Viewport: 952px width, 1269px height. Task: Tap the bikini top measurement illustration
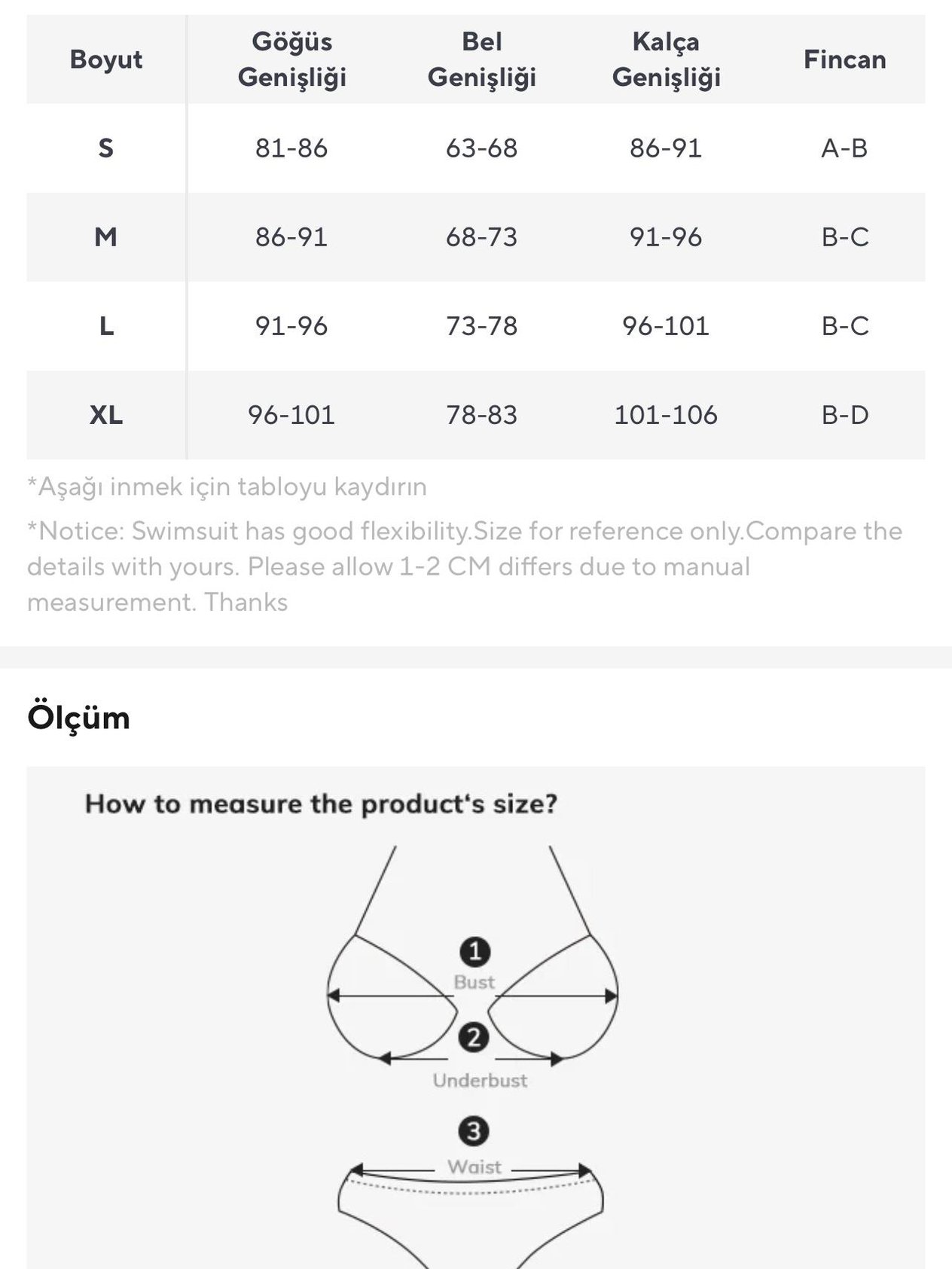[x=473, y=956]
